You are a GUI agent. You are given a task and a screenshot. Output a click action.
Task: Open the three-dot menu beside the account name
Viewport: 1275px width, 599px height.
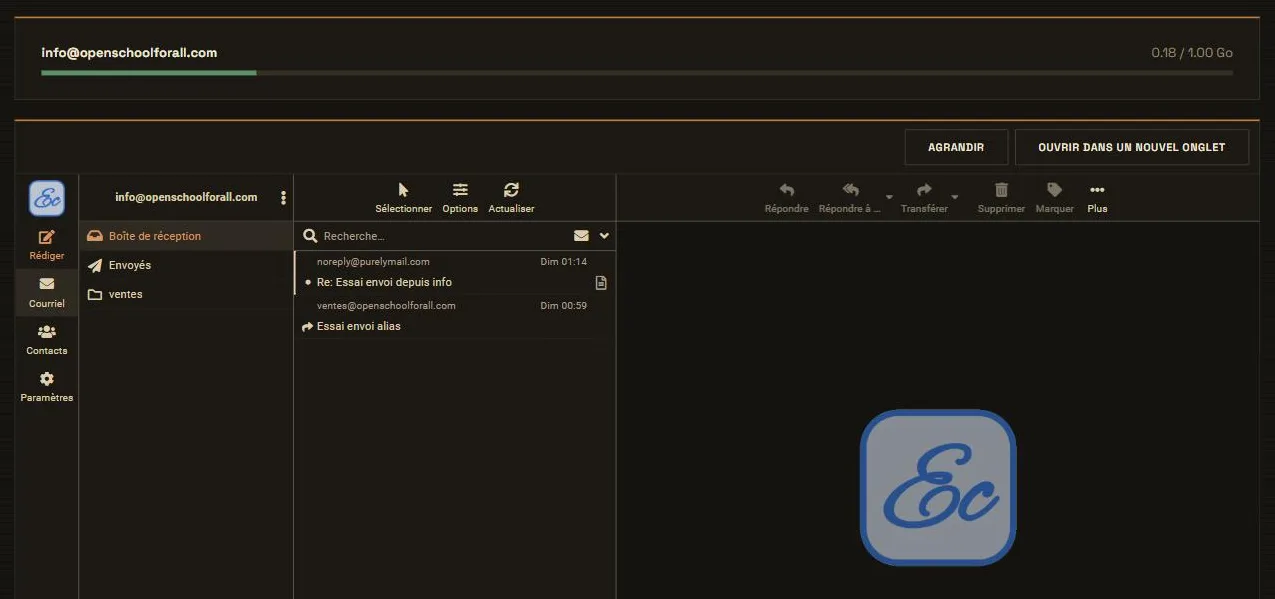tap(284, 198)
